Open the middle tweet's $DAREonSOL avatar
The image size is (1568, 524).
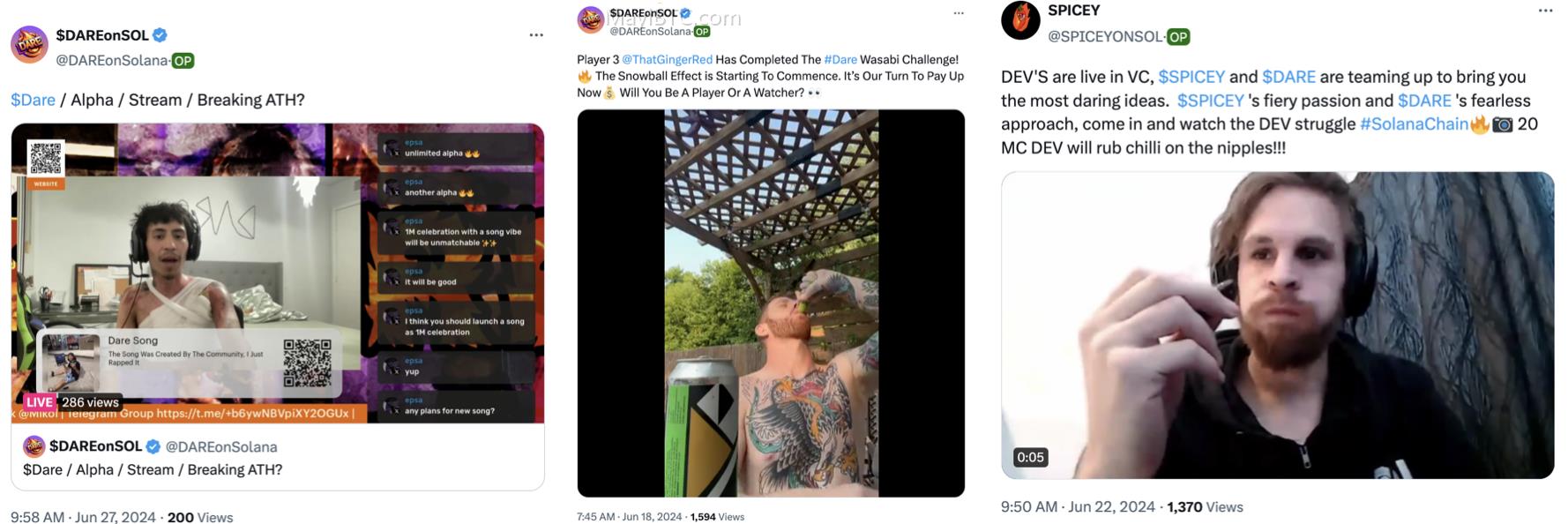tap(591, 19)
